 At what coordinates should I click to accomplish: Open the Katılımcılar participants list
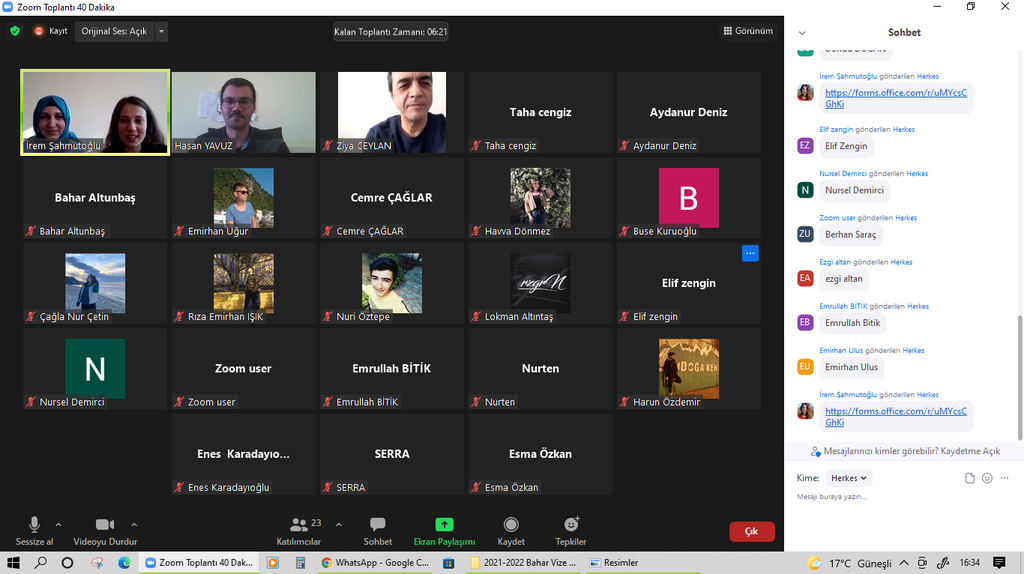click(299, 525)
